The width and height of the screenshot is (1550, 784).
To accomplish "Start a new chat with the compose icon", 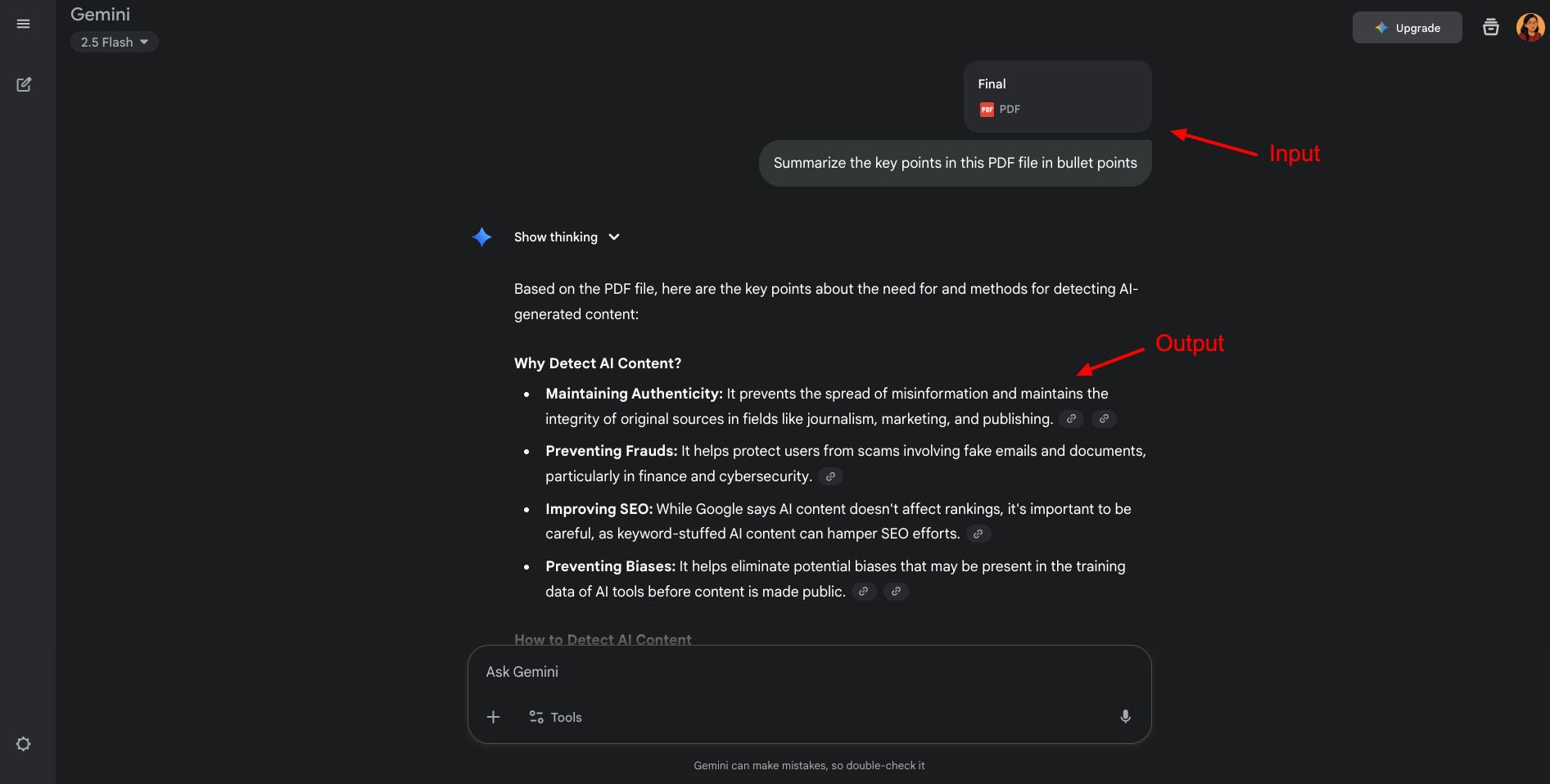I will [24, 84].
